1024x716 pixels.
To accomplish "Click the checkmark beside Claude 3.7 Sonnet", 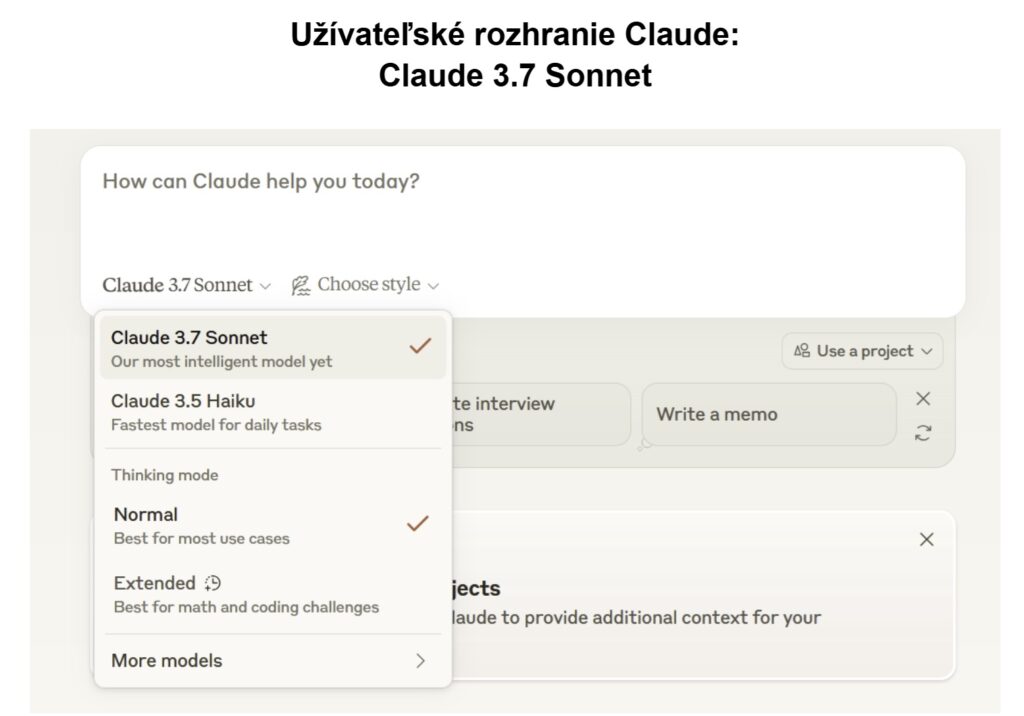I will [420, 346].
